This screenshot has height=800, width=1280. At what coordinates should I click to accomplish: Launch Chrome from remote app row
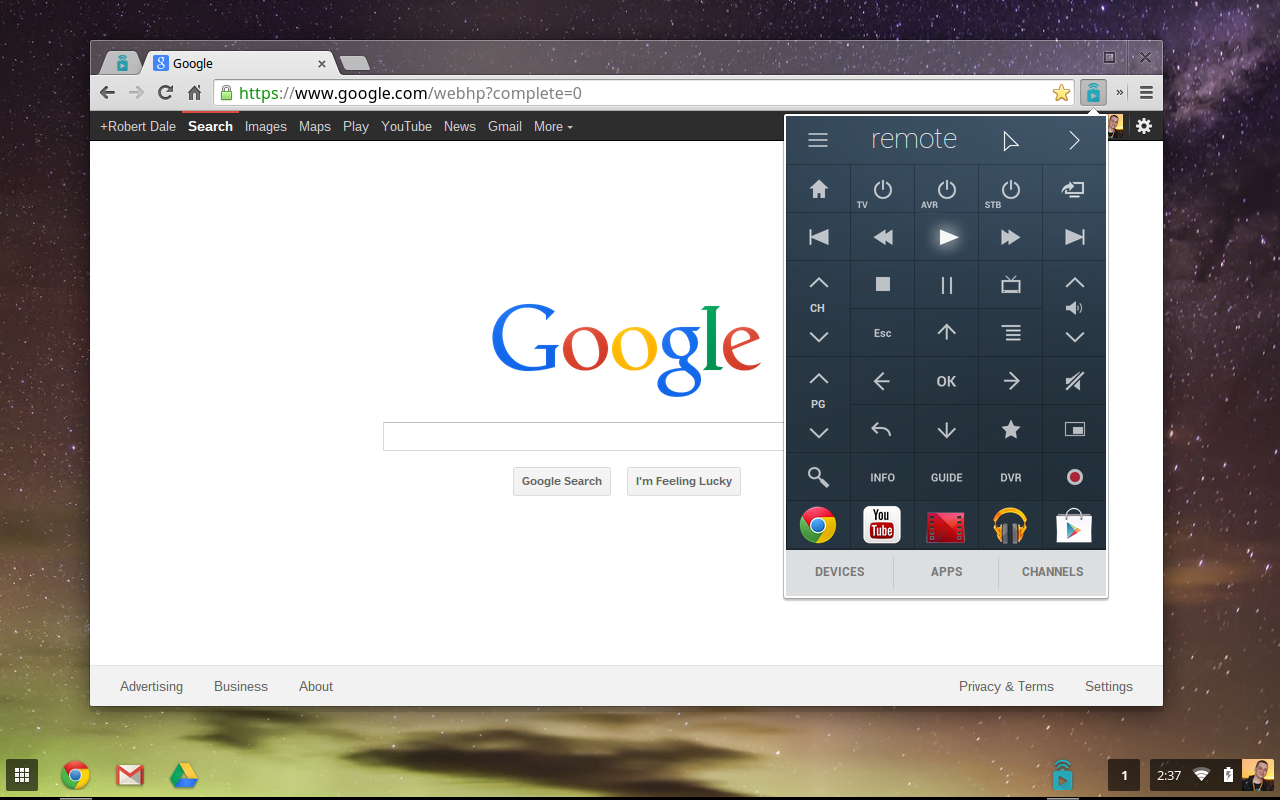tap(818, 525)
